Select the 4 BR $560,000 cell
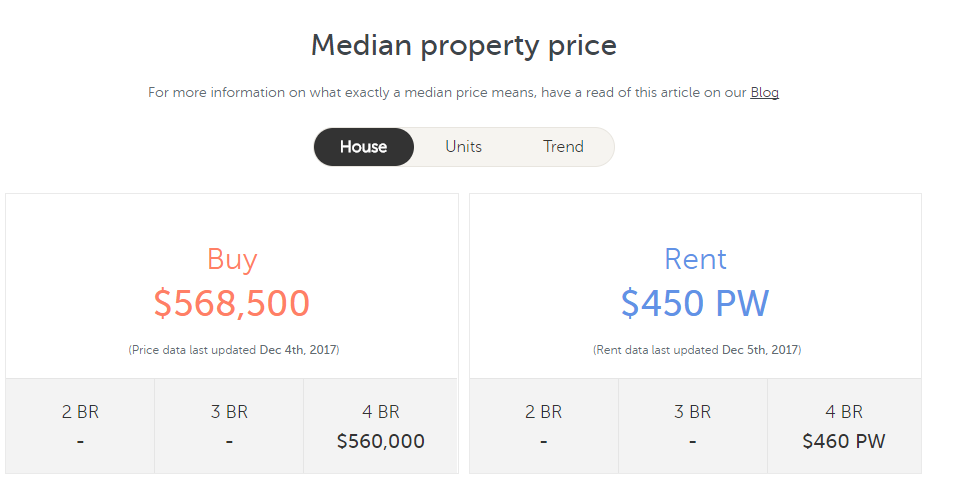 click(380, 426)
